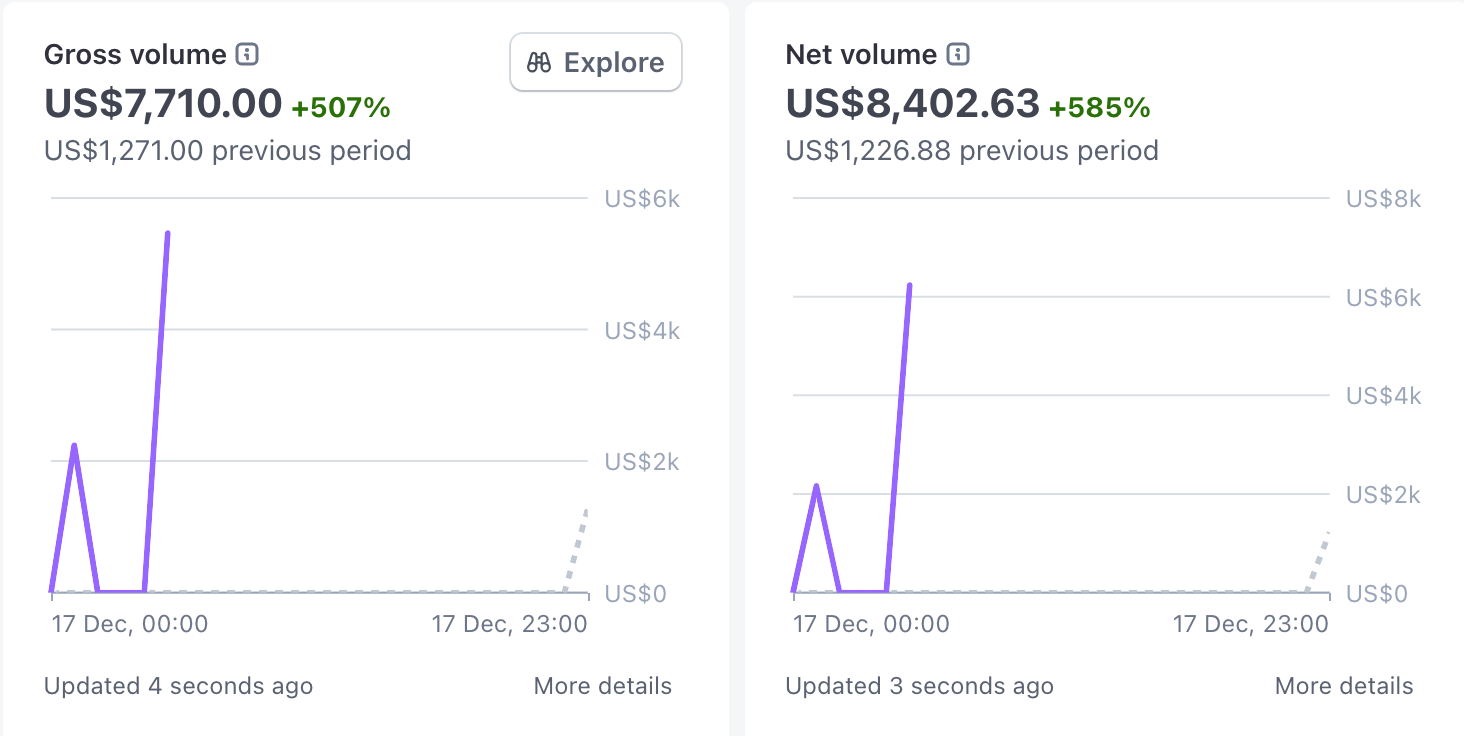Click the +585% change indicator
1464x736 pixels.
1099,106
